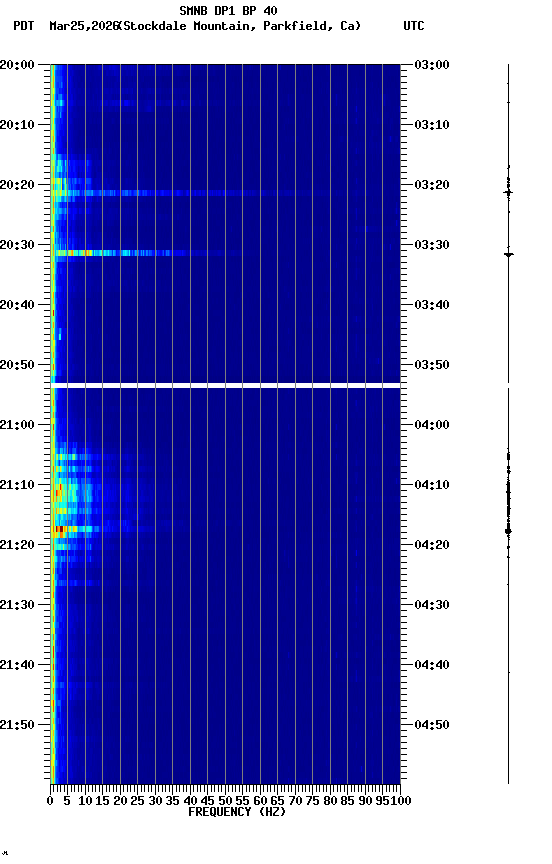This screenshot has width=552, height=864.
Task: Click the '75' frequency axis label
Action: [312, 801]
